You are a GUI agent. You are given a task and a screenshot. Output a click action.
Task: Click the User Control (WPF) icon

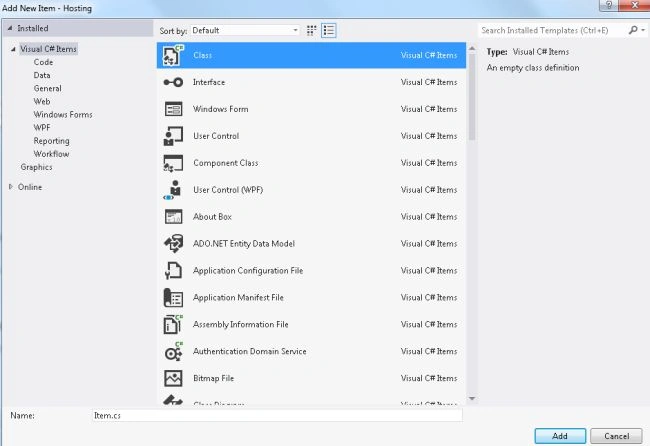coord(173,190)
